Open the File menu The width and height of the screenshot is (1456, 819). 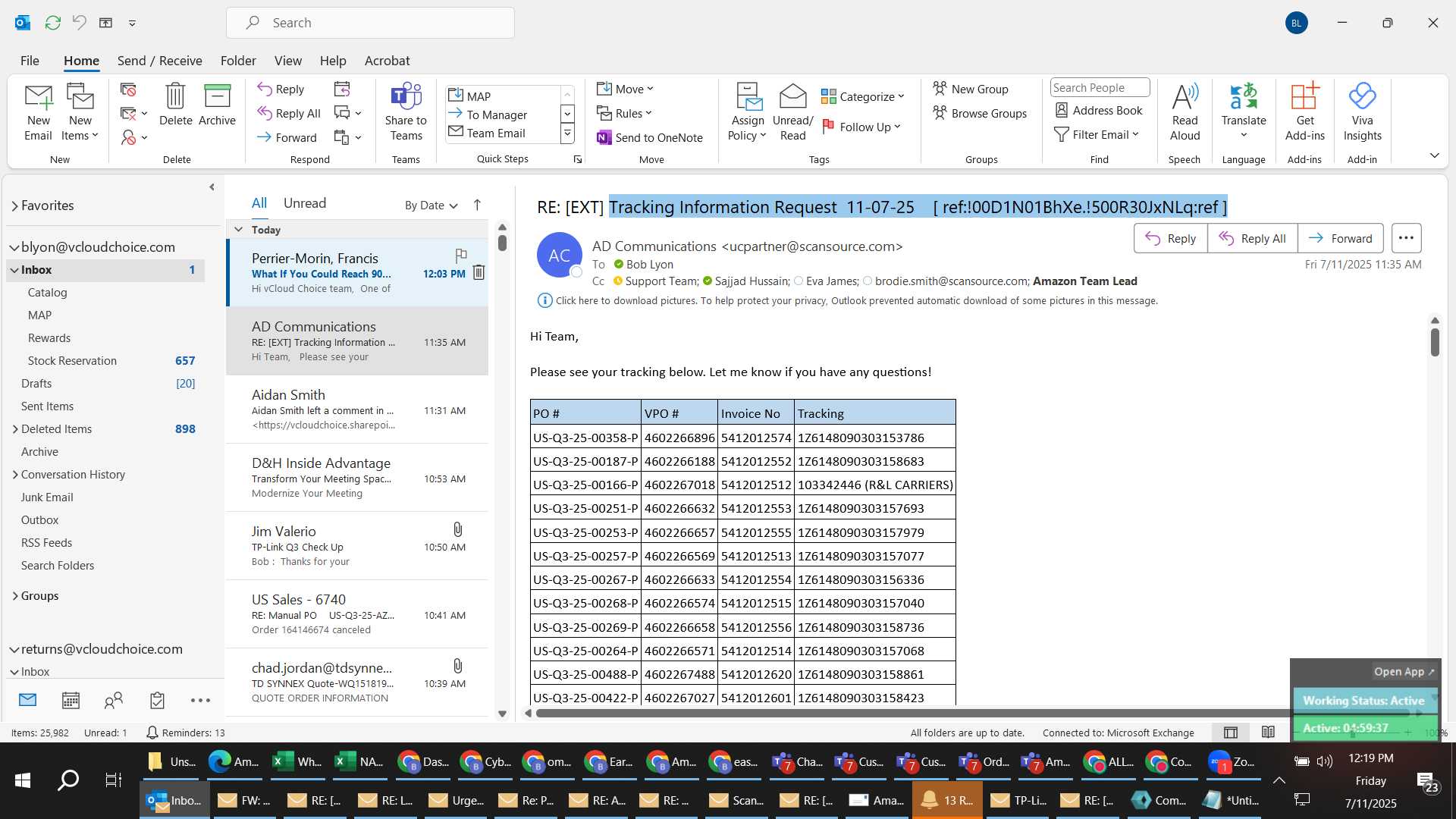click(30, 61)
